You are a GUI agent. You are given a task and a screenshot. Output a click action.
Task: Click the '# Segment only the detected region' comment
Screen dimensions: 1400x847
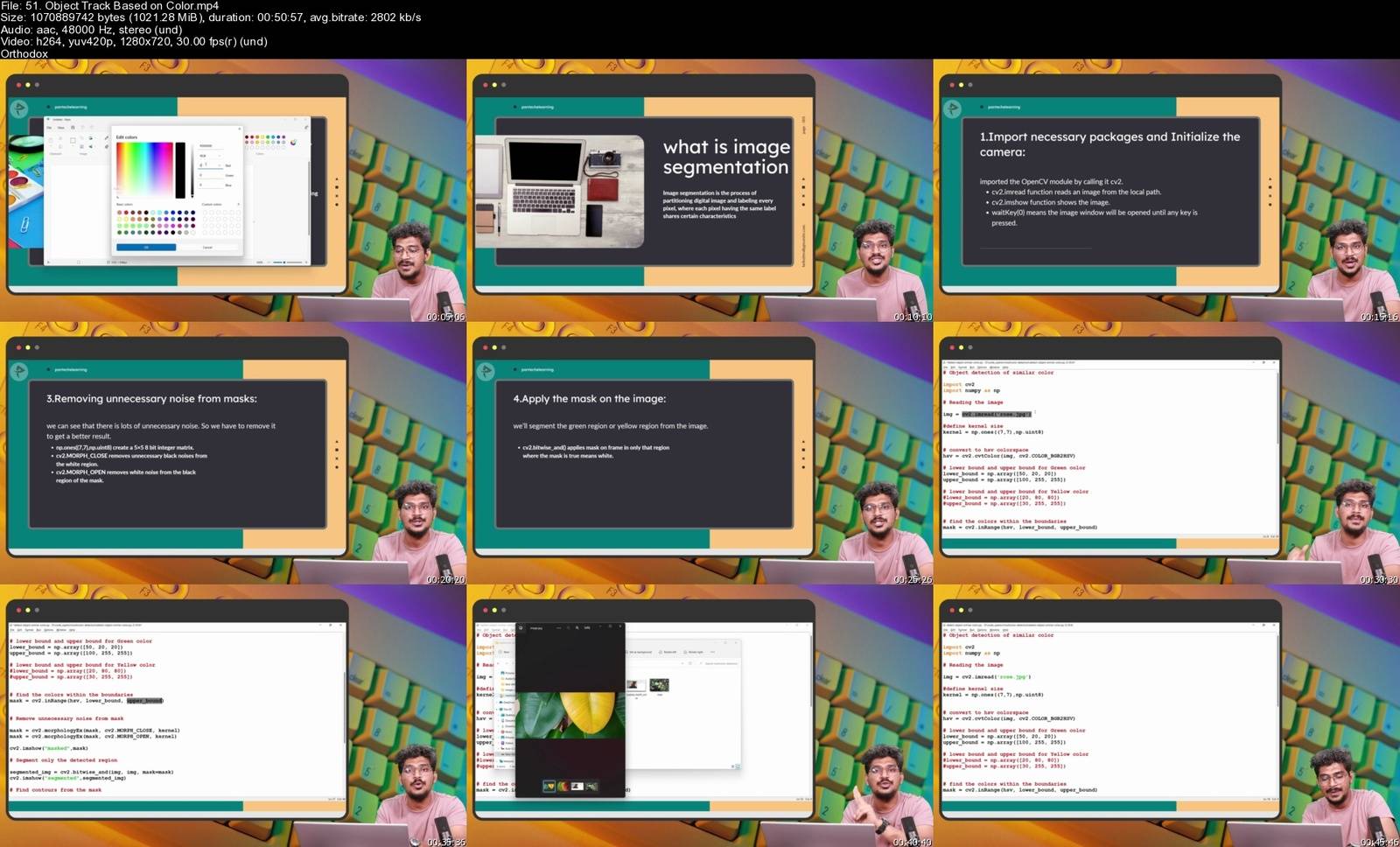coord(63,760)
